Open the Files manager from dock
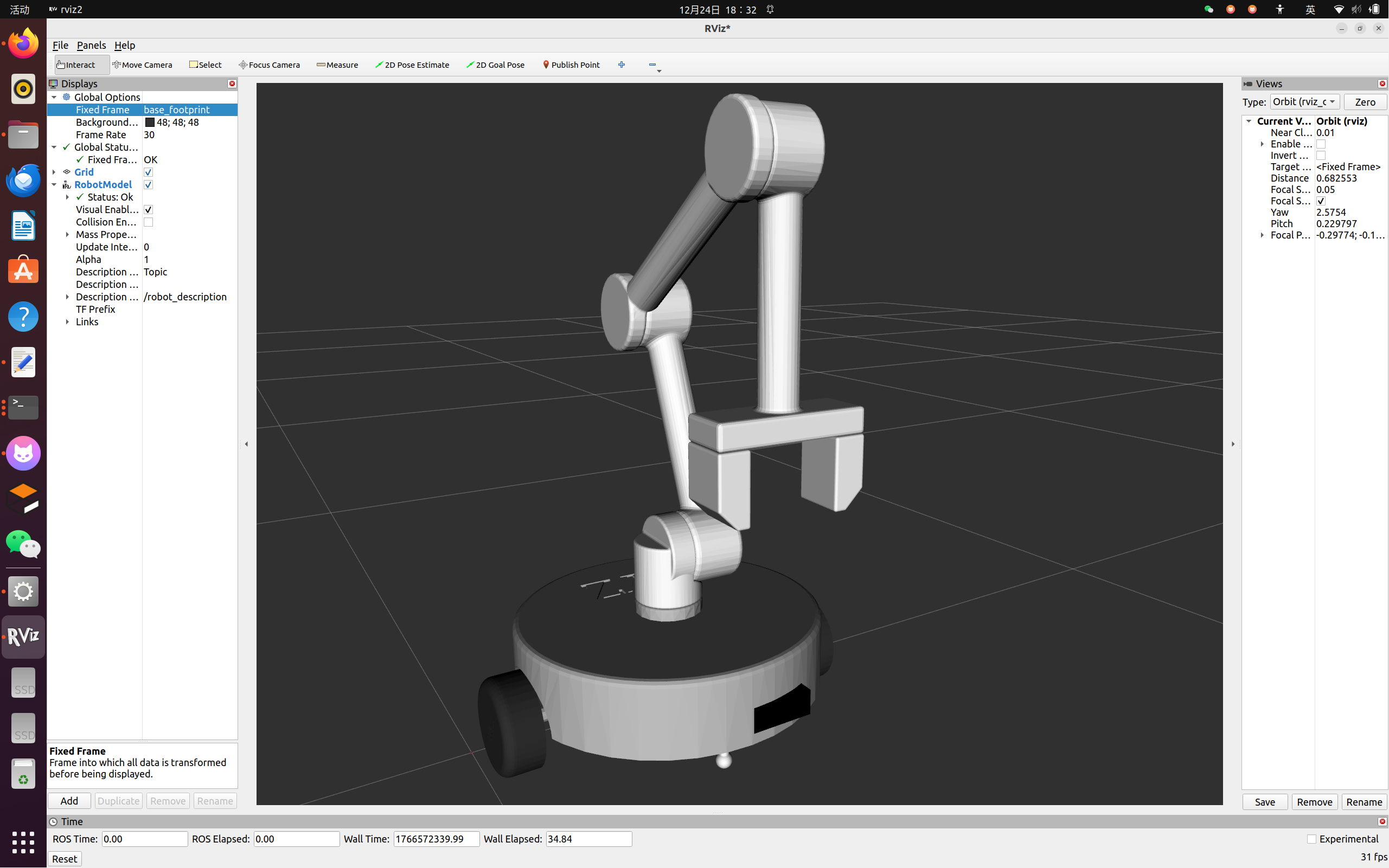1389x868 pixels. pyautogui.click(x=23, y=134)
